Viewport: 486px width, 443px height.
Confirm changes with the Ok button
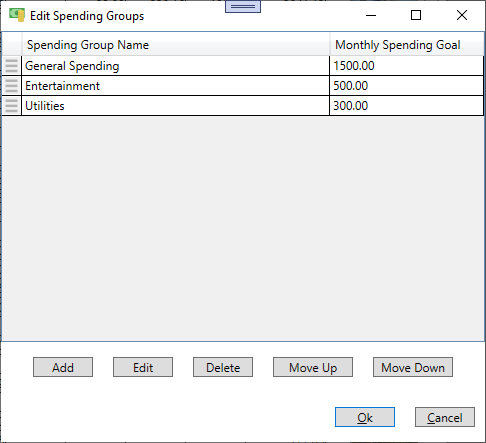(x=365, y=417)
